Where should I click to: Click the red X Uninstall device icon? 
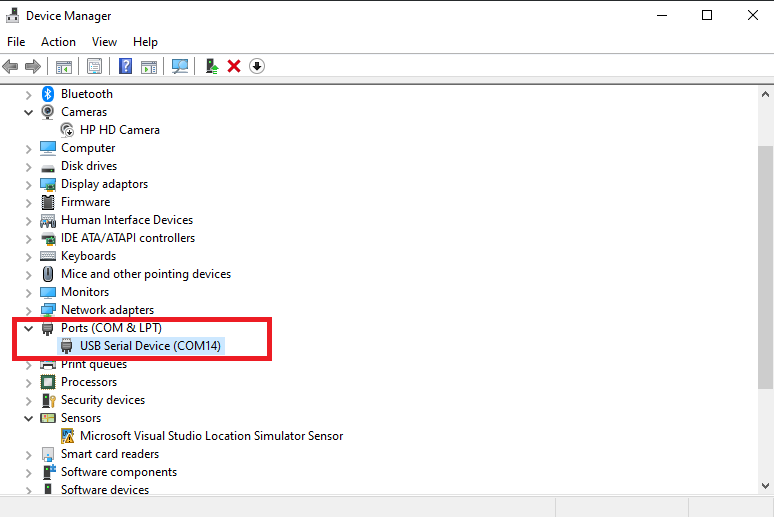click(234, 66)
